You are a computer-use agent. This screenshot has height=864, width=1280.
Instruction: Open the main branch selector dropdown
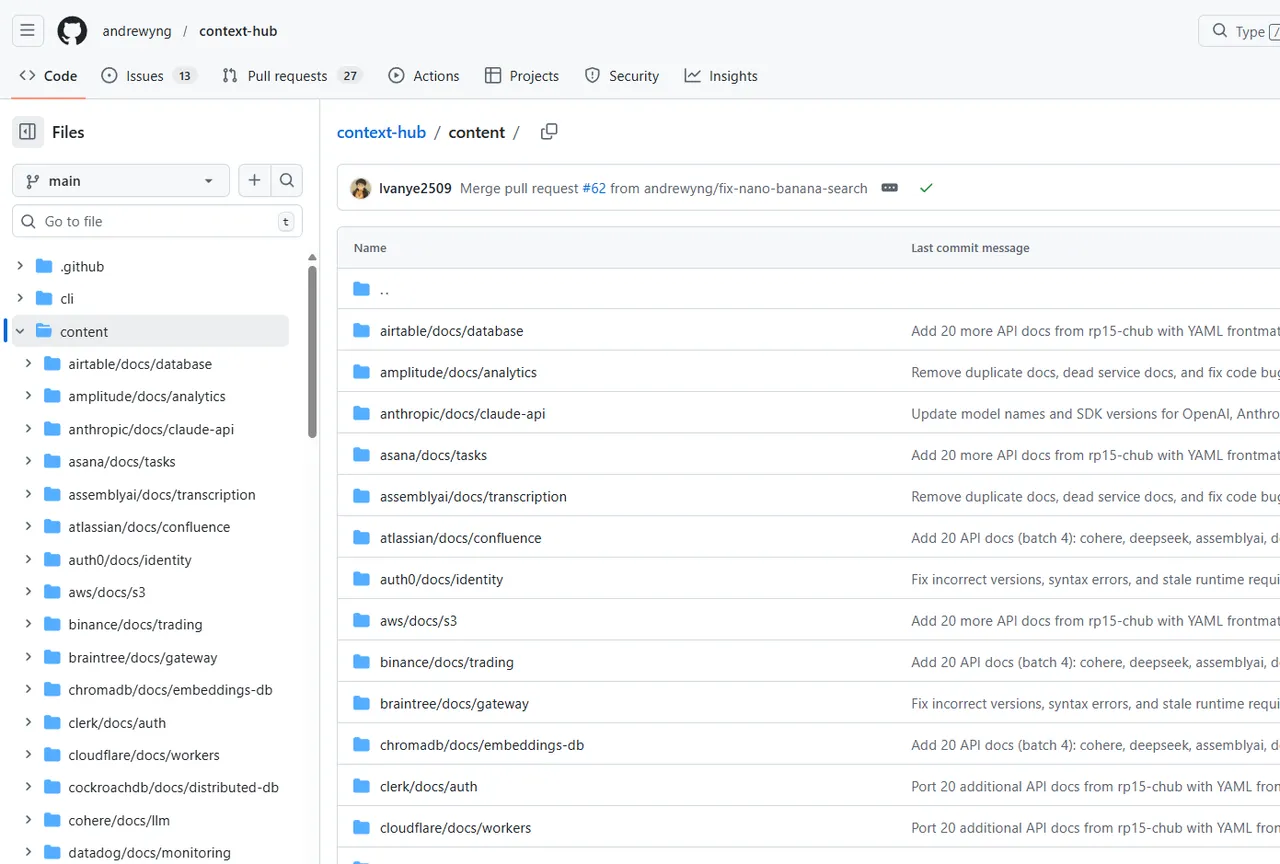click(x=121, y=181)
